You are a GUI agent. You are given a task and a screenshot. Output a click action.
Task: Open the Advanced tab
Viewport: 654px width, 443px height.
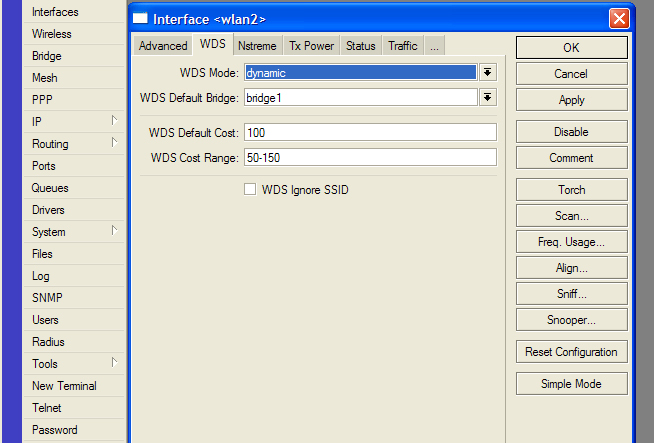(163, 45)
